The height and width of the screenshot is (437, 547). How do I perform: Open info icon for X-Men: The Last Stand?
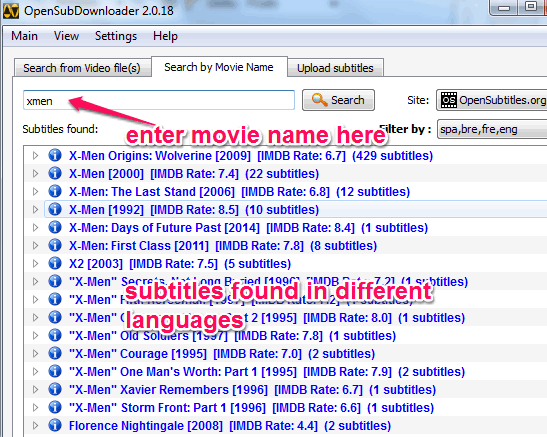[55, 191]
